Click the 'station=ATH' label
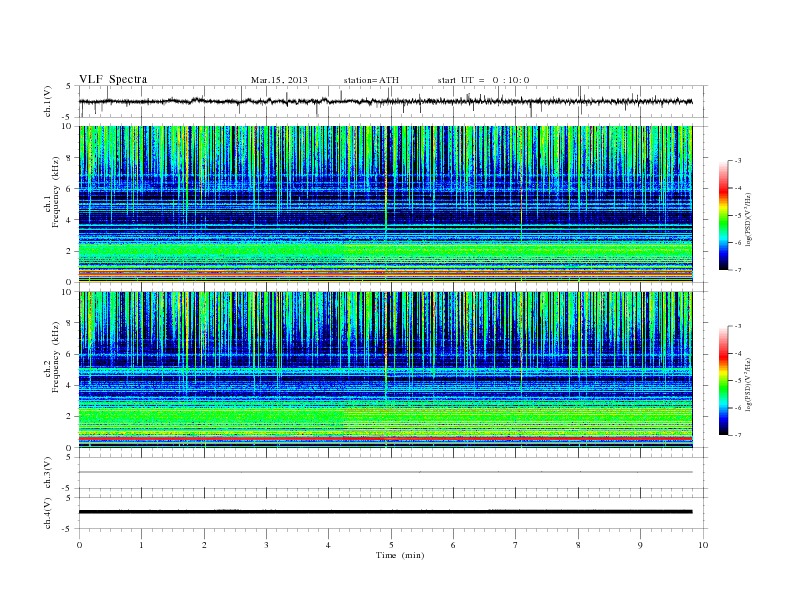This screenshot has width=792, height=612. pos(371,80)
